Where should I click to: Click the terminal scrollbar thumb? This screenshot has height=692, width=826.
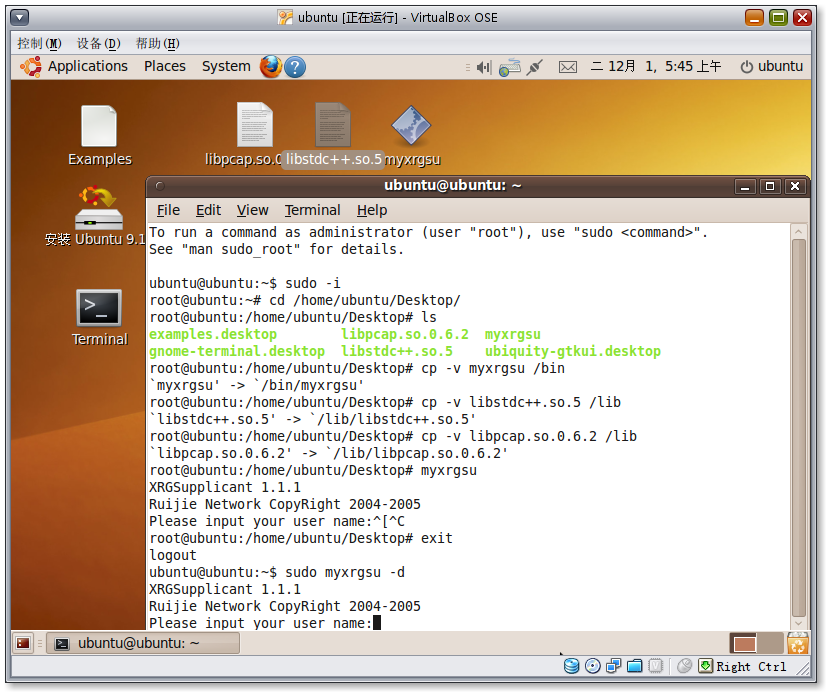799,428
